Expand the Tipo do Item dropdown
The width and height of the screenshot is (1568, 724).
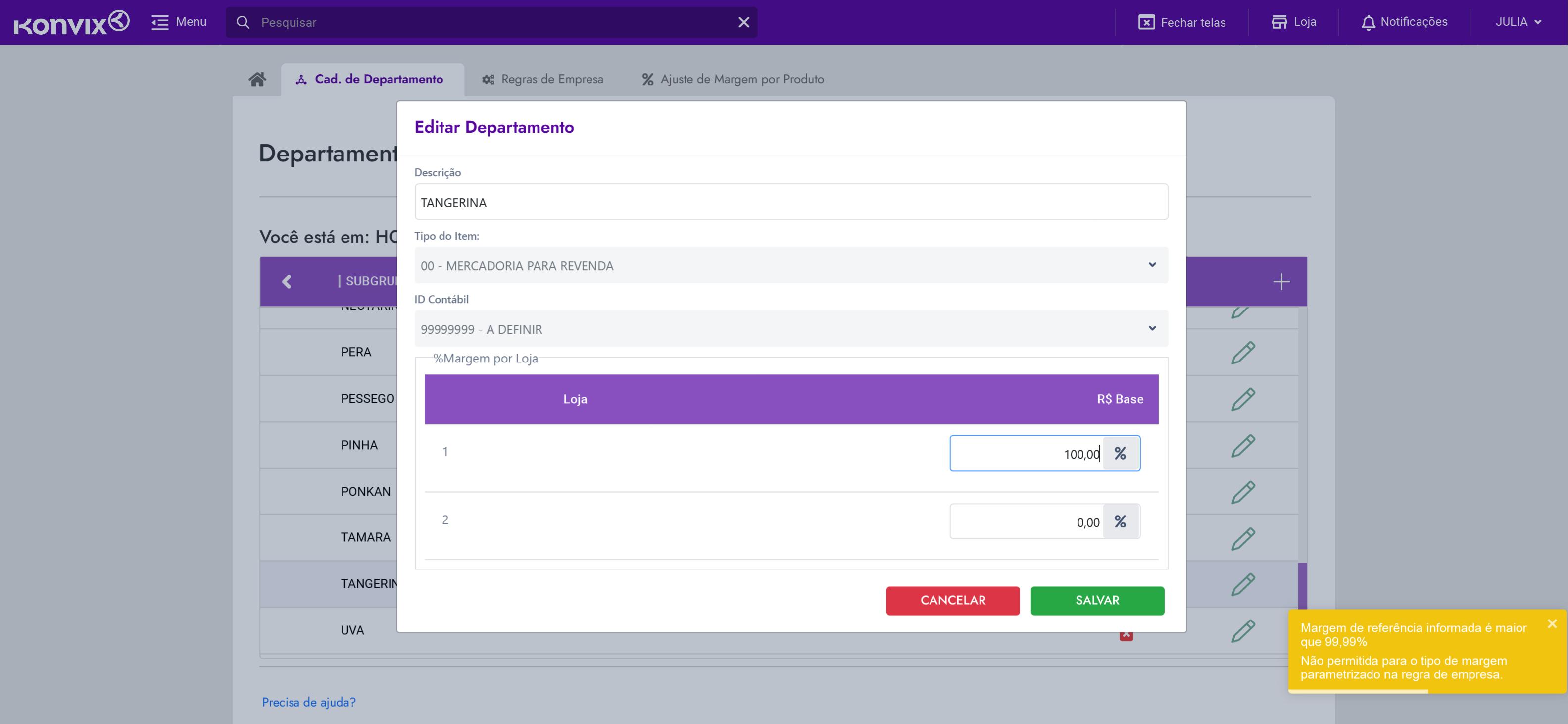point(790,265)
